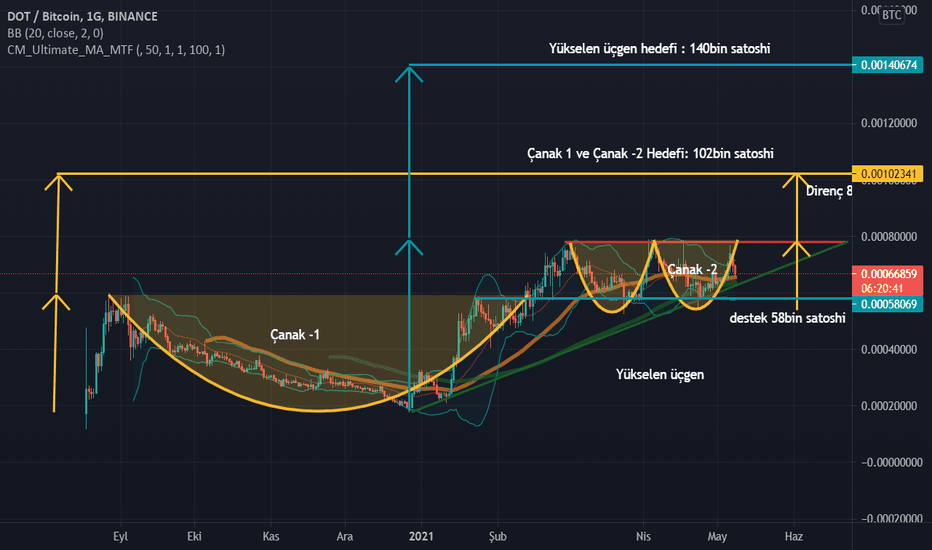The height and width of the screenshot is (550, 932).
Task: Select the 'Çanak -2' text label
Action: [x=692, y=269]
